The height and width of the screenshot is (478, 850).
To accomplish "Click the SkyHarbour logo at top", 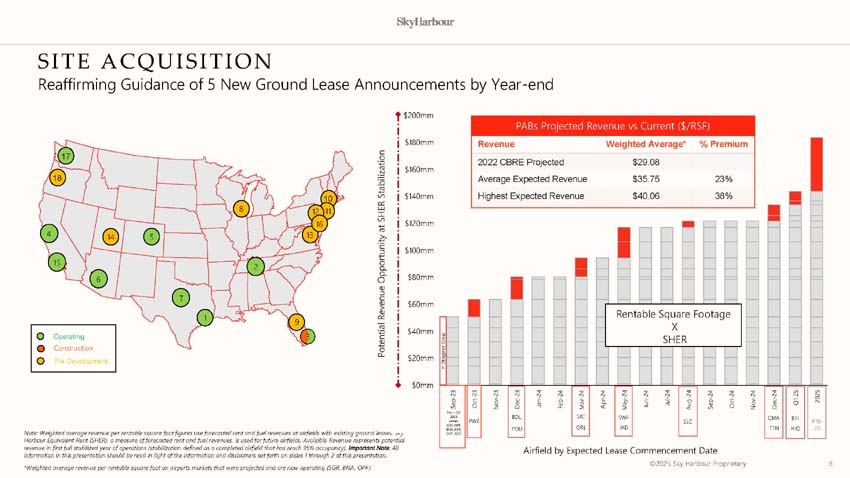I will pyautogui.click(x=424, y=20).
